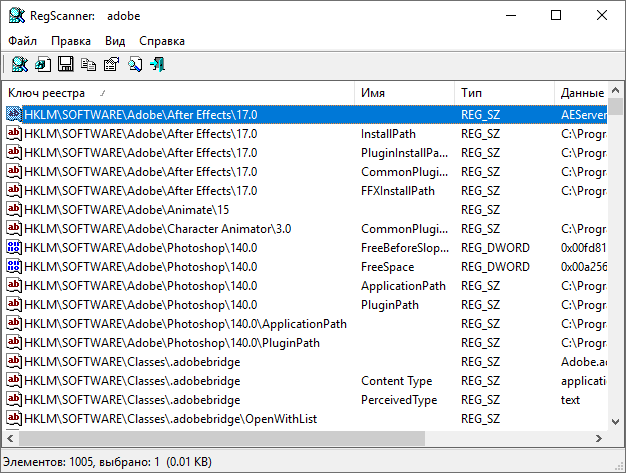Screen dimensions: 626x473
Task: Select the FreeBeforeSlop... name cell
Action: point(405,248)
